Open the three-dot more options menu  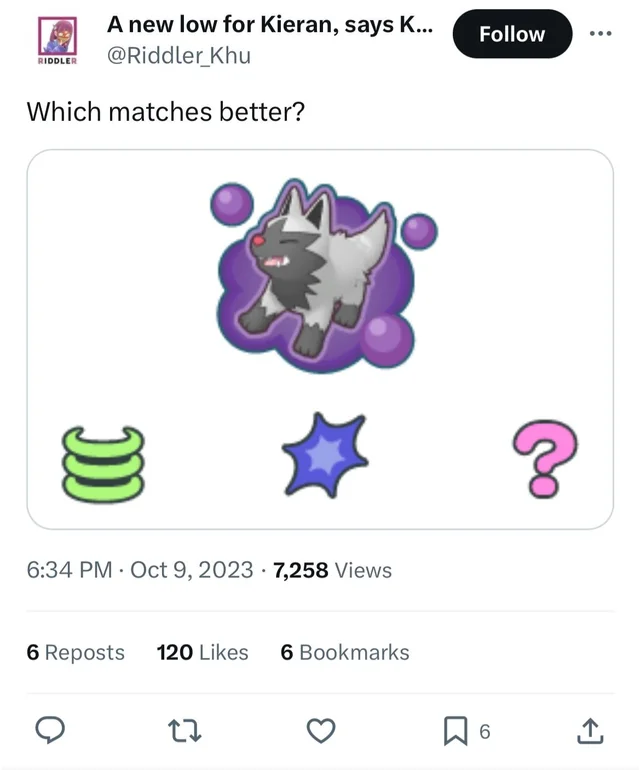(600, 33)
